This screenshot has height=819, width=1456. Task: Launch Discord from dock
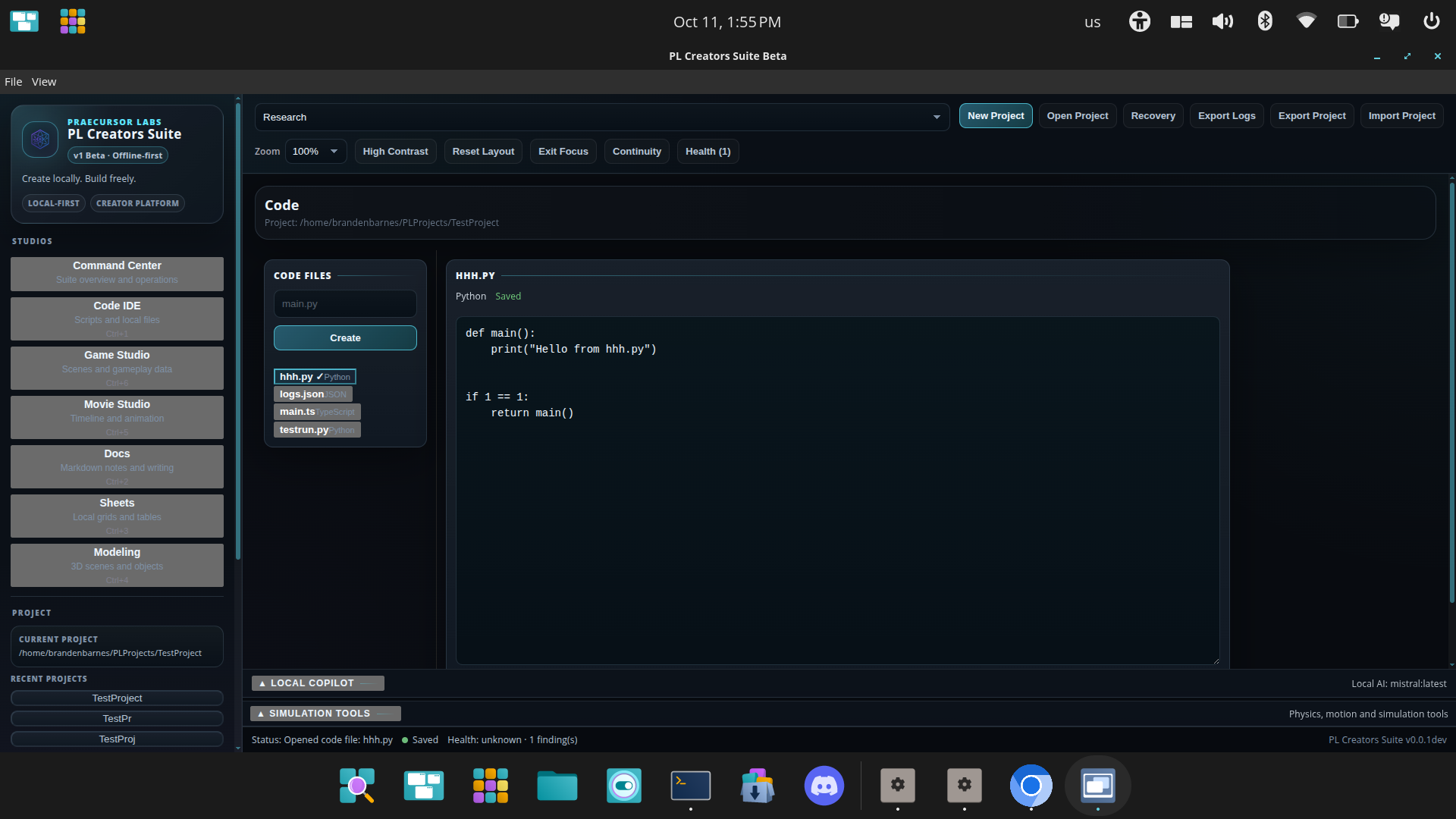(824, 786)
